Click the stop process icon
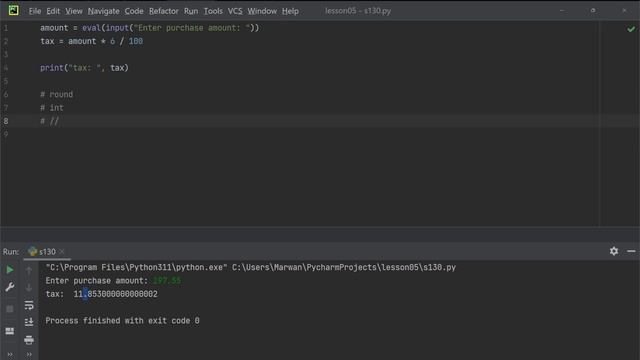This screenshot has width=640, height=360. click(x=10, y=309)
